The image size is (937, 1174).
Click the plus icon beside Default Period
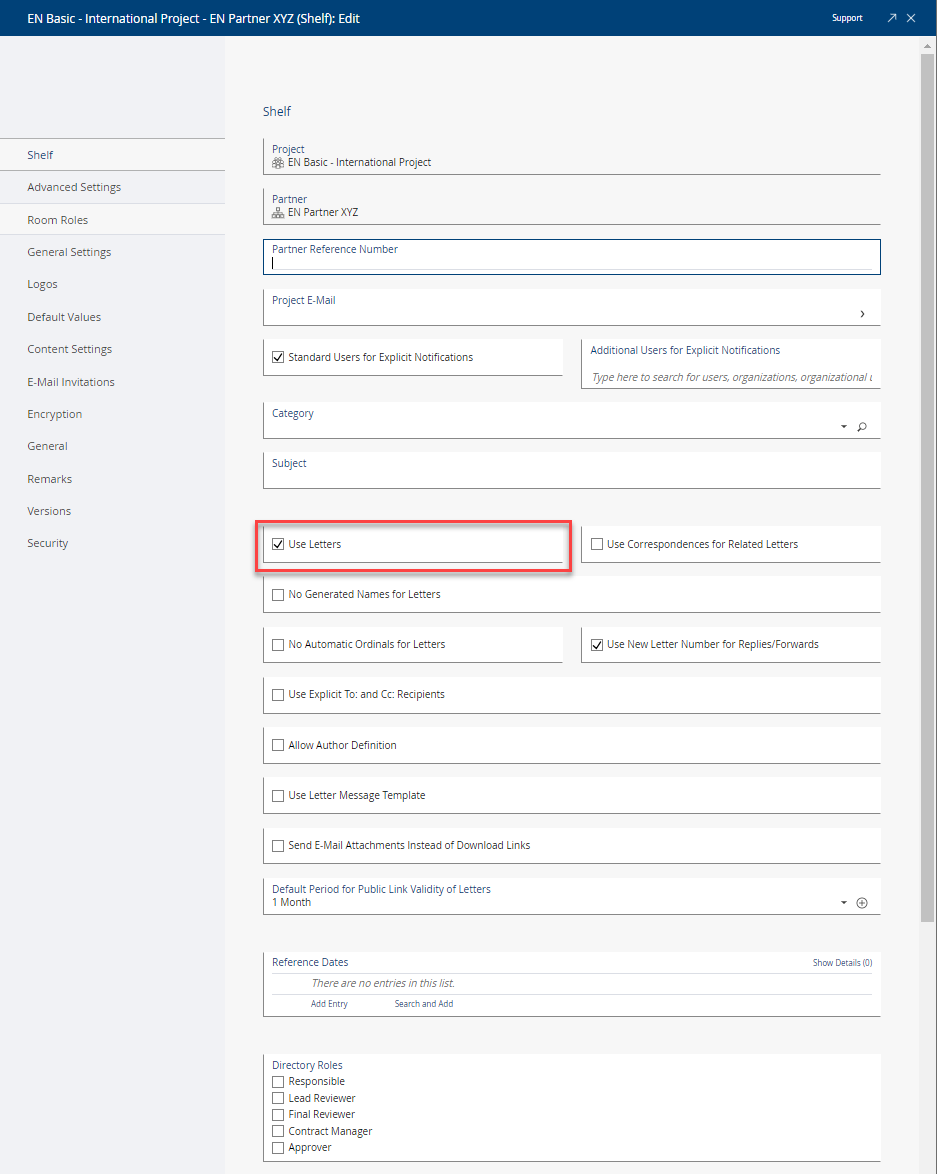click(x=861, y=903)
